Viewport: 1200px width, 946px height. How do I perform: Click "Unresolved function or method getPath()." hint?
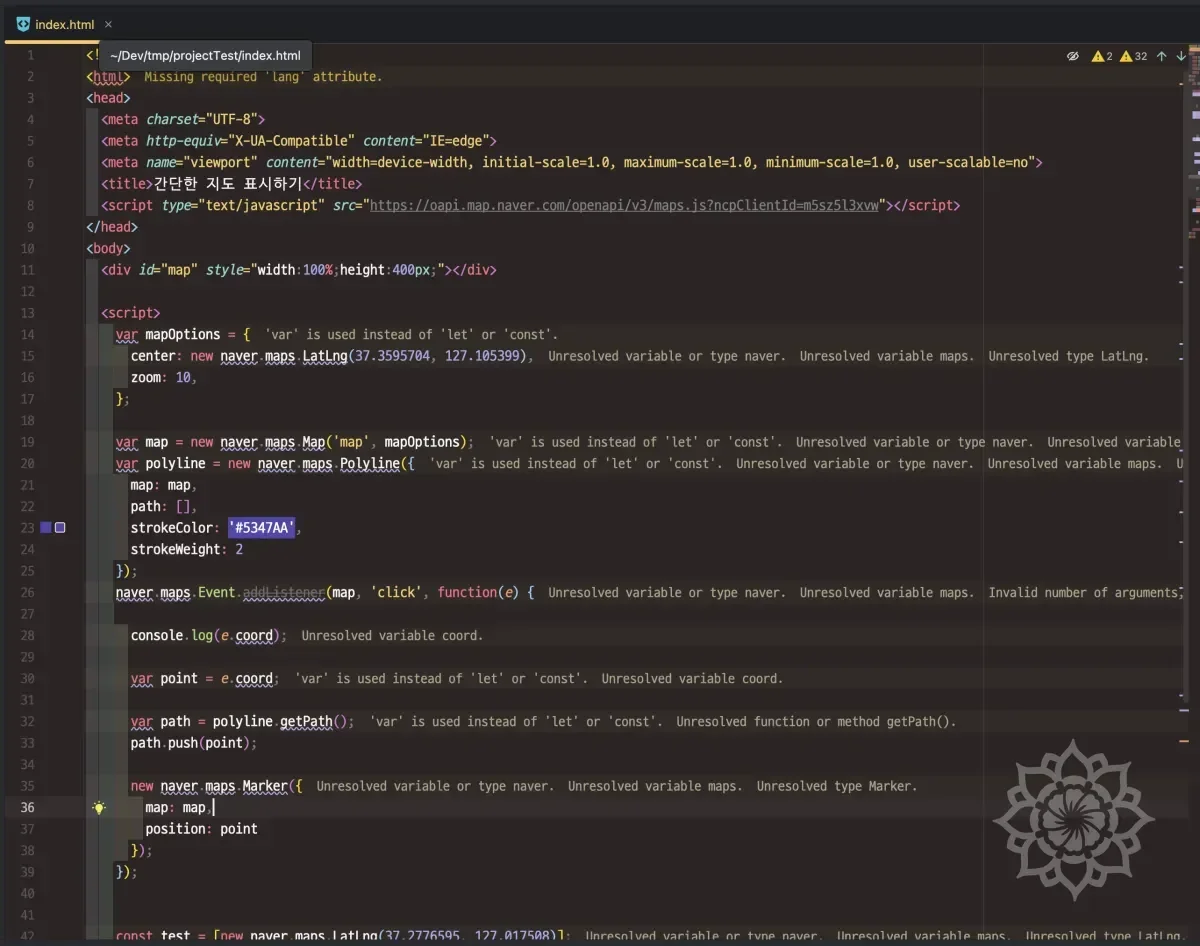click(816, 721)
